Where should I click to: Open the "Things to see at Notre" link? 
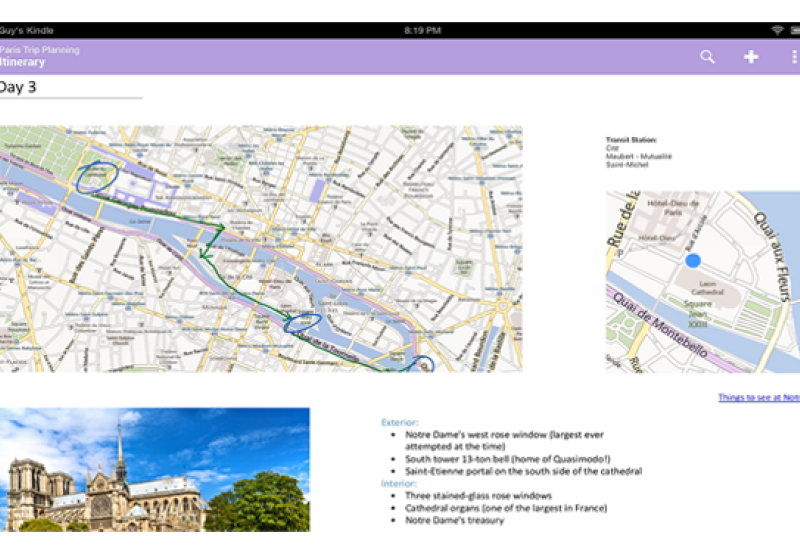(758, 397)
